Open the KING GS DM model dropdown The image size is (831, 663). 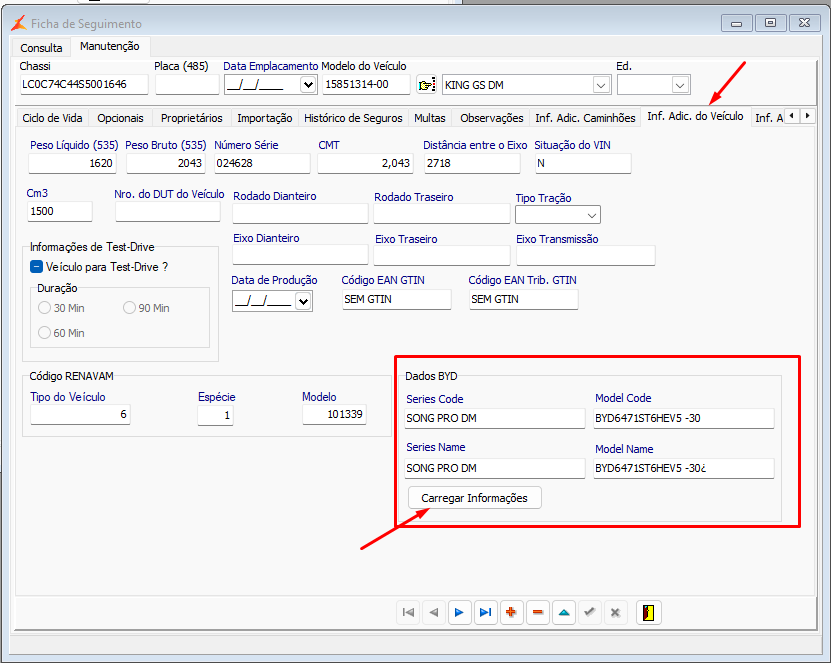point(601,85)
